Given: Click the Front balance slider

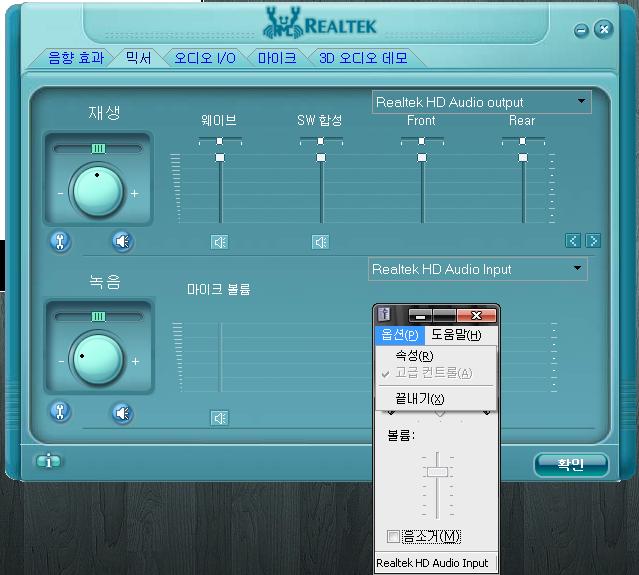Looking at the screenshot, I should 422,141.
